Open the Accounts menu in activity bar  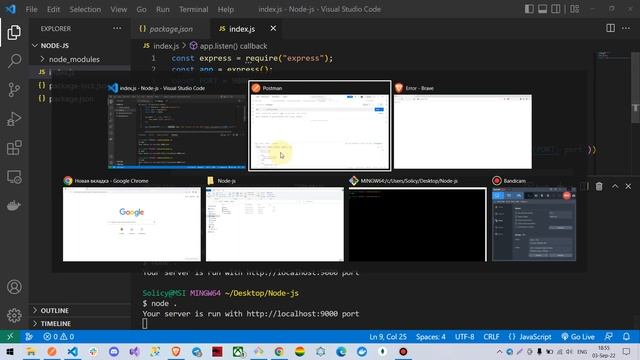coord(14,287)
